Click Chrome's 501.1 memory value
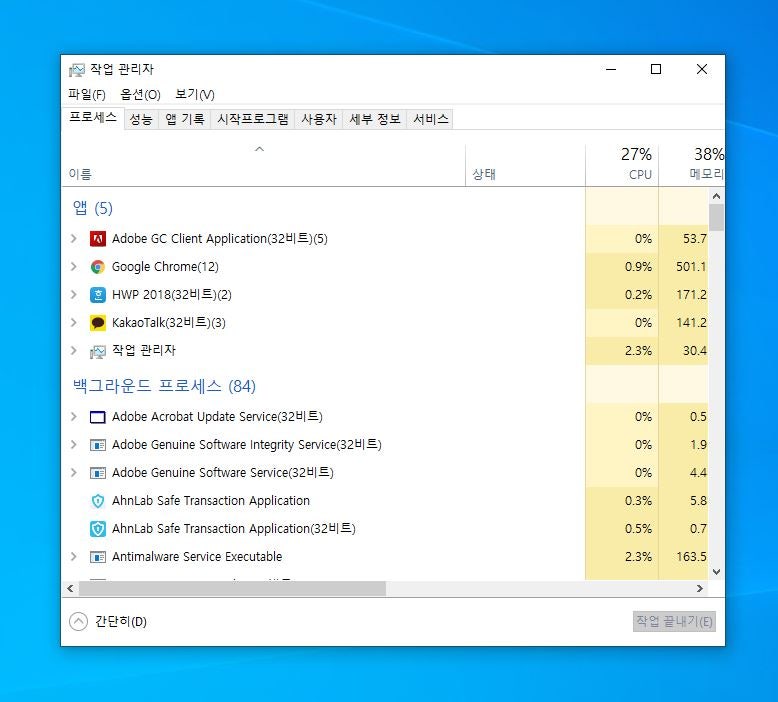The image size is (778, 702). click(x=691, y=267)
